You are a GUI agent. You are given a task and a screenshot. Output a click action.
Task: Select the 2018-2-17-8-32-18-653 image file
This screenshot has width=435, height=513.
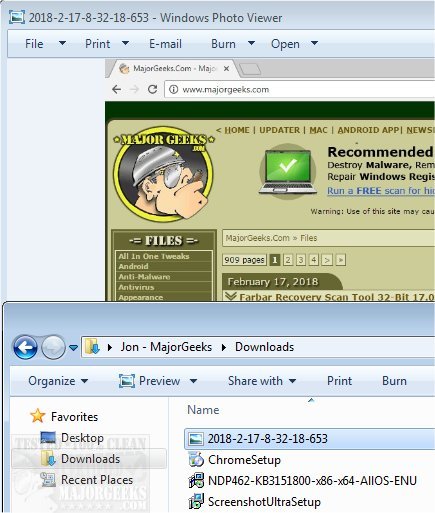[x=310, y=439]
